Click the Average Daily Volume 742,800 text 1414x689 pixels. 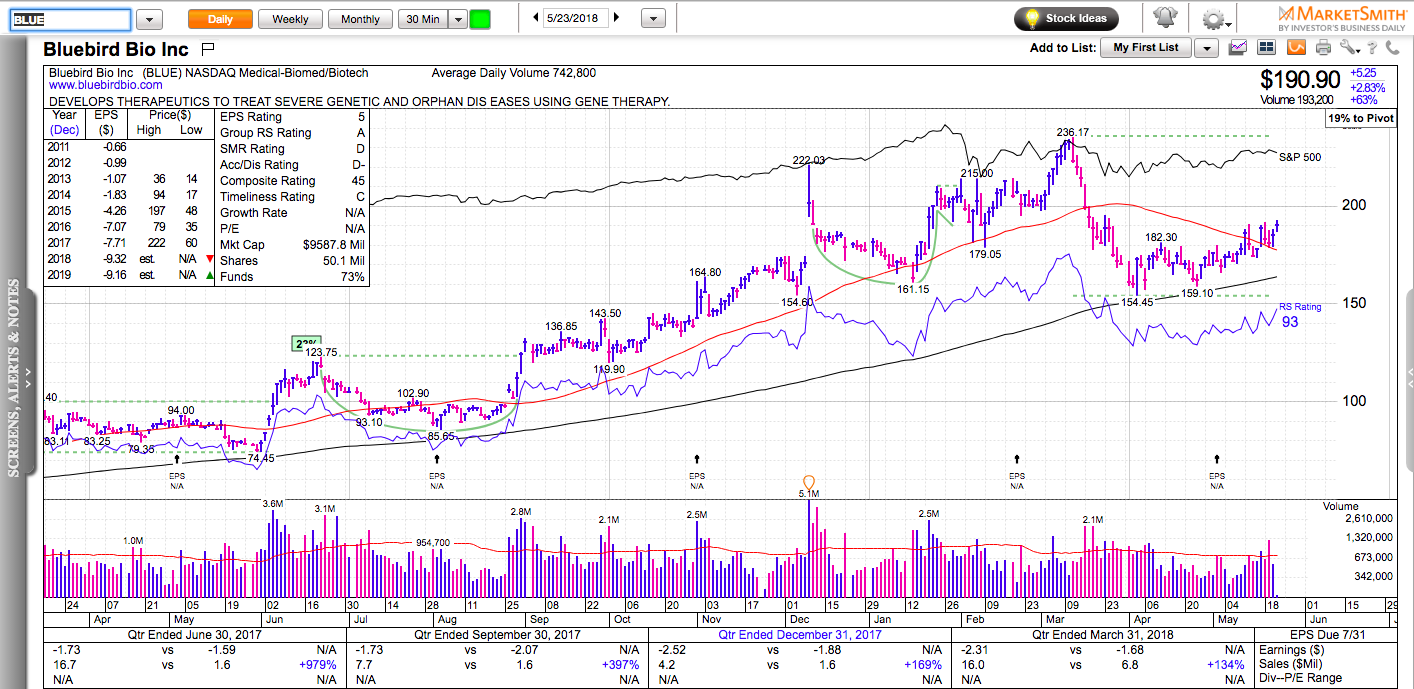(513, 73)
